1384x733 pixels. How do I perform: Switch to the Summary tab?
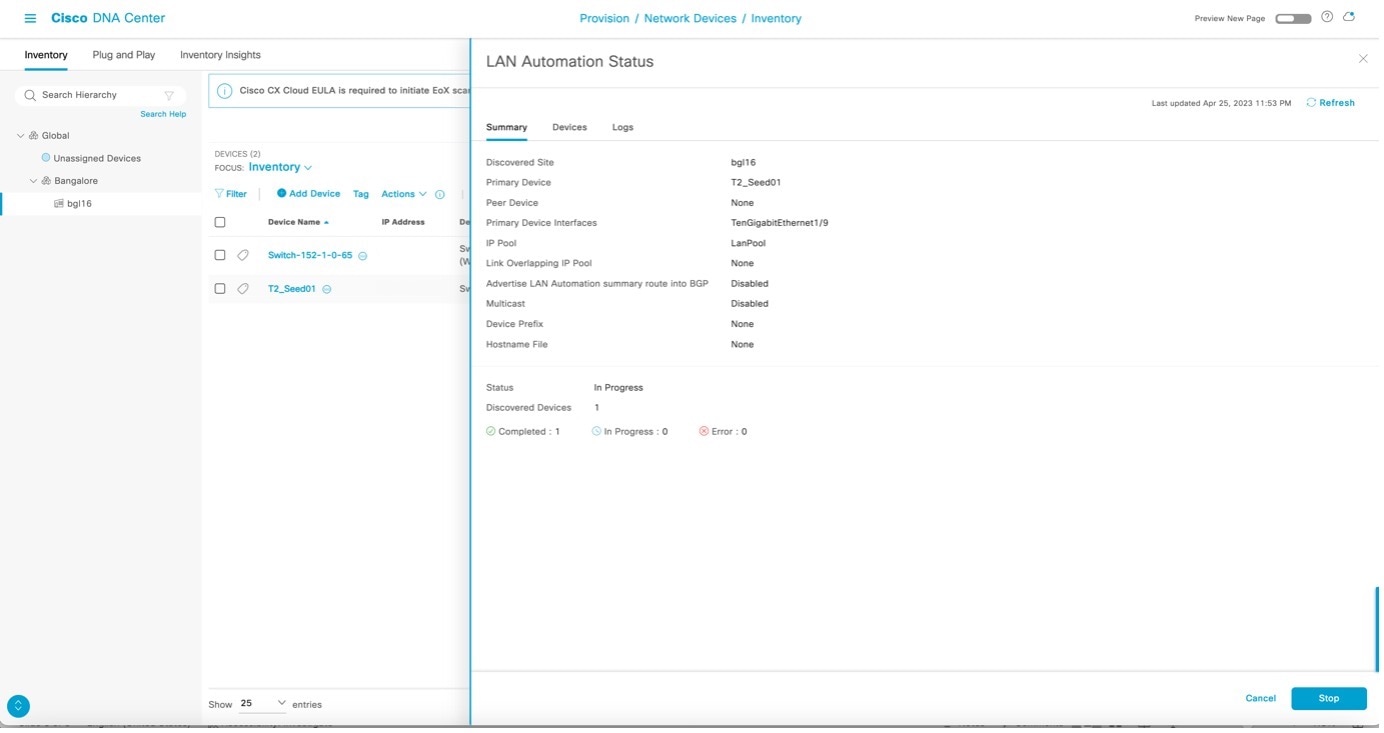(506, 127)
